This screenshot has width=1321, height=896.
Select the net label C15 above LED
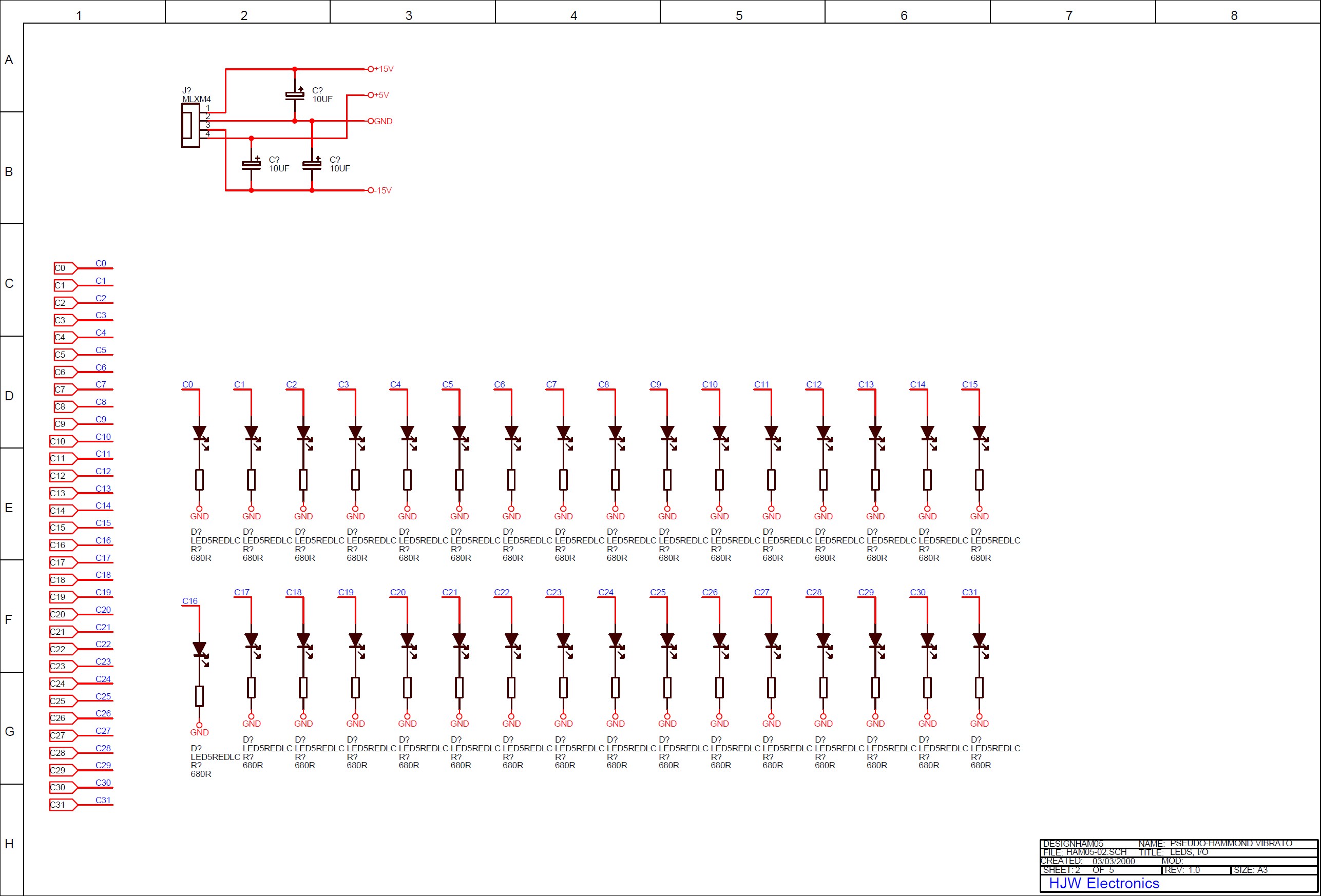click(x=970, y=385)
